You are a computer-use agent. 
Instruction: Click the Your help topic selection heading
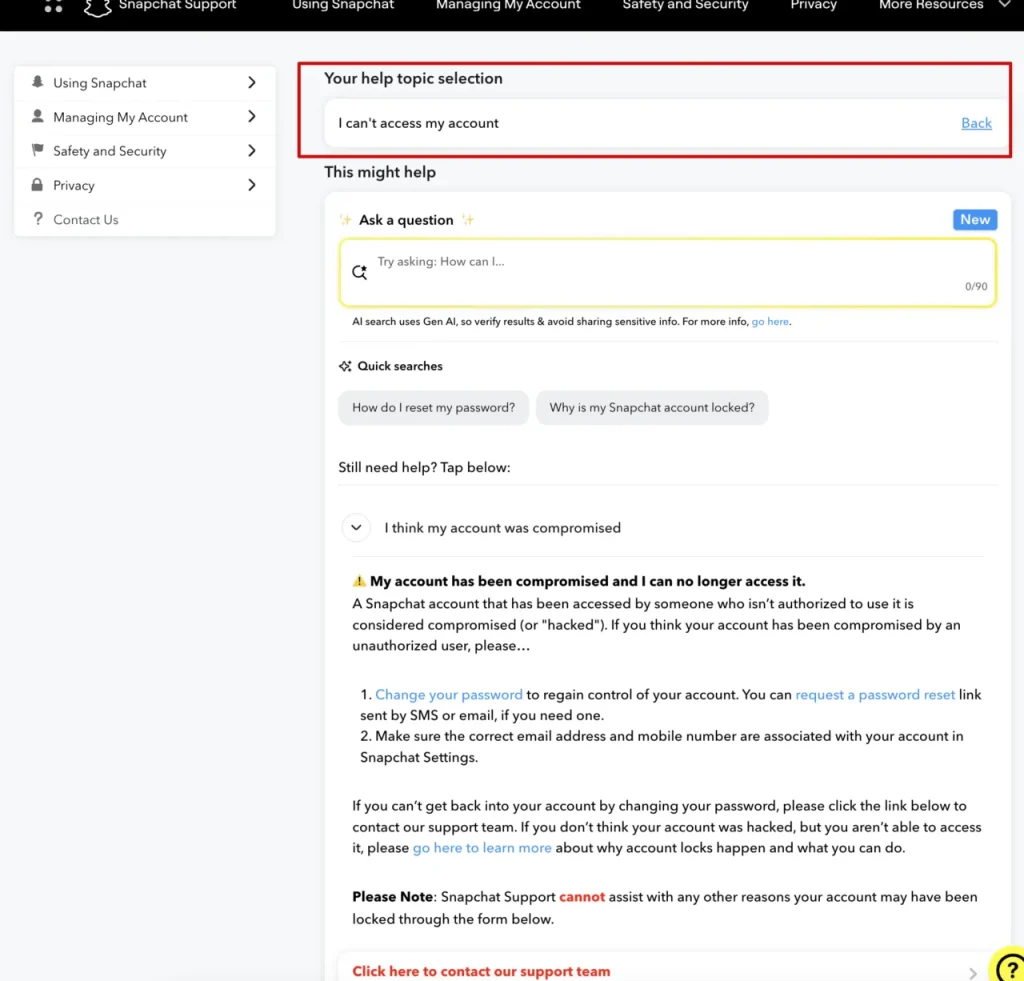[413, 78]
